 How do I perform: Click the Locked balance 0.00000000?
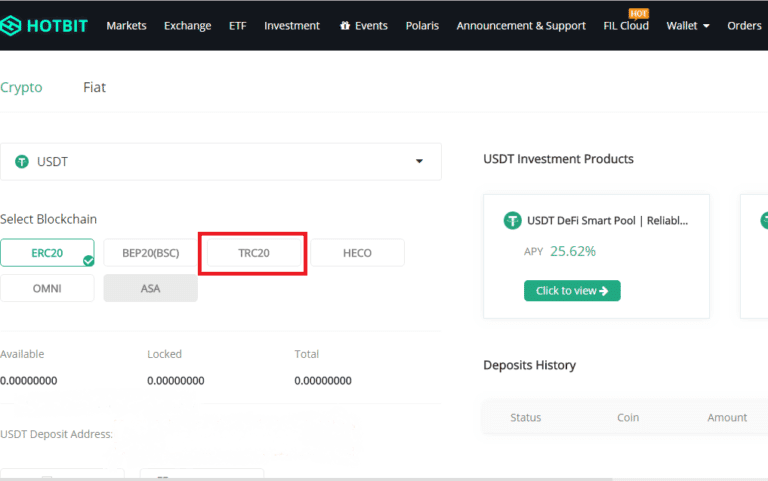pos(176,381)
